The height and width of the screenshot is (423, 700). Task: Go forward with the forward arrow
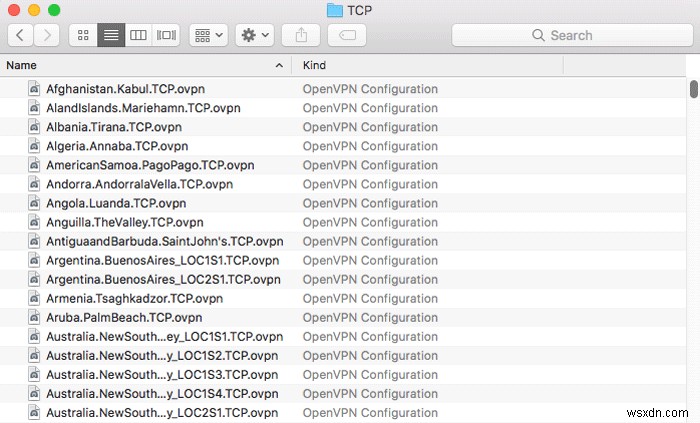[x=47, y=35]
